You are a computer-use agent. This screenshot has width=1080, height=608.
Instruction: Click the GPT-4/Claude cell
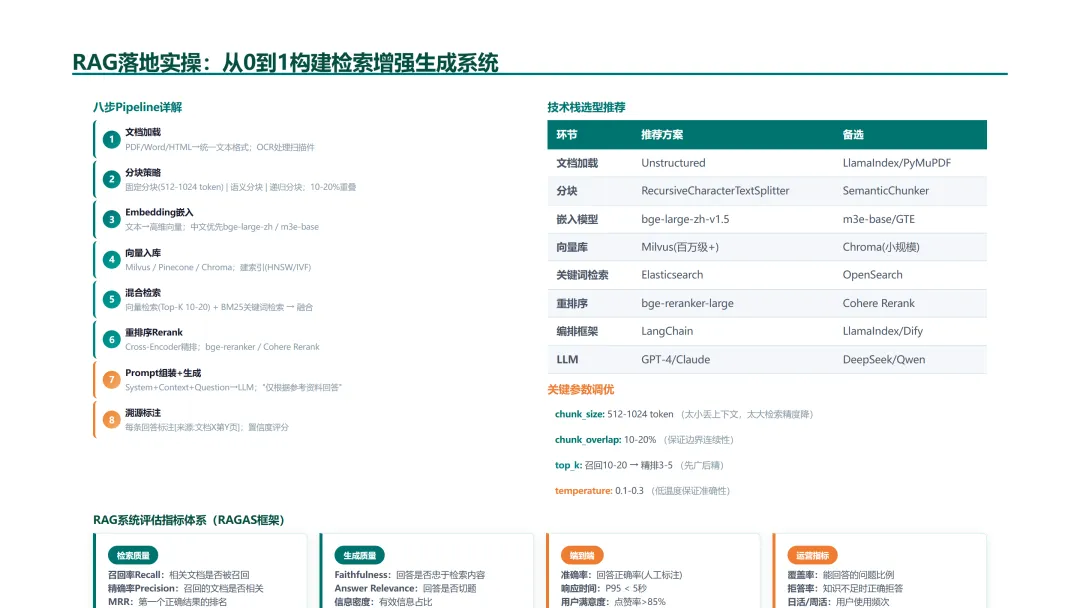(x=676, y=359)
